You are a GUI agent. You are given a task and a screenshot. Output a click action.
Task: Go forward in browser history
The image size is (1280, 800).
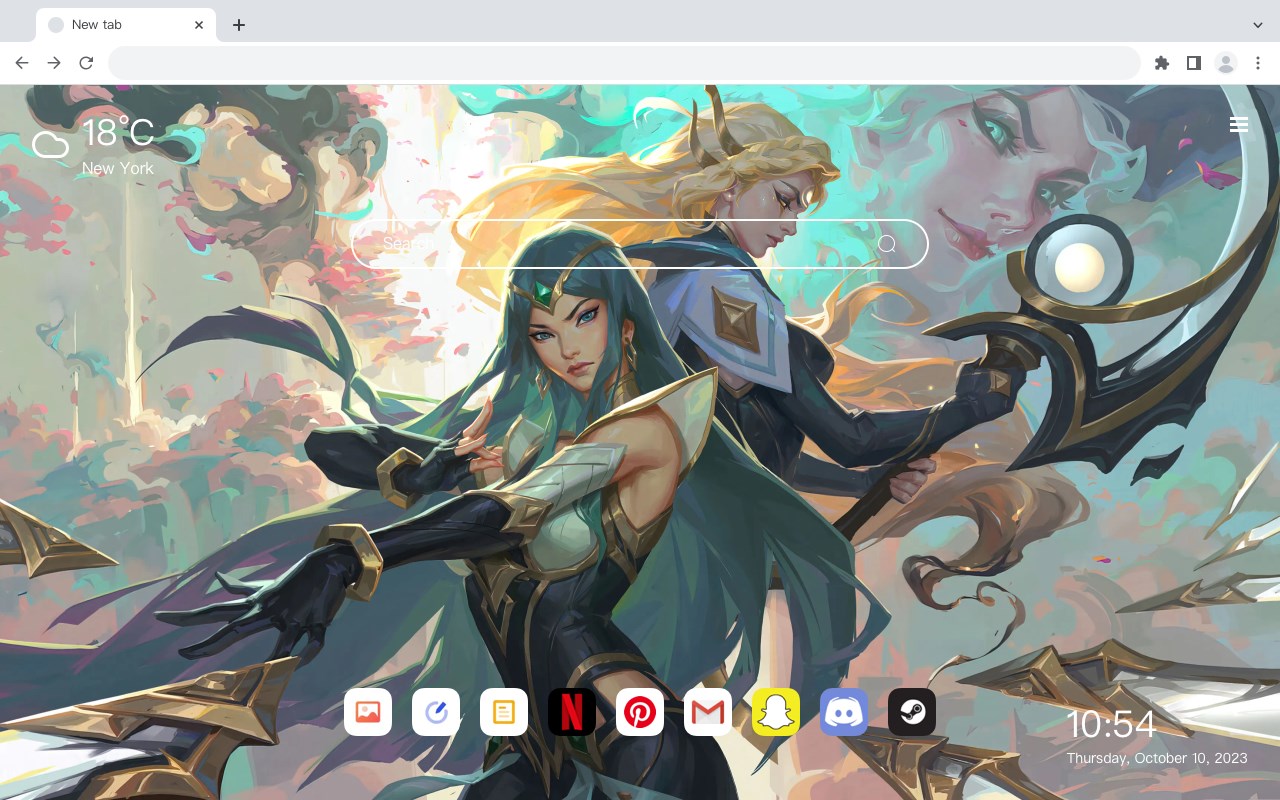tap(54, 63)
